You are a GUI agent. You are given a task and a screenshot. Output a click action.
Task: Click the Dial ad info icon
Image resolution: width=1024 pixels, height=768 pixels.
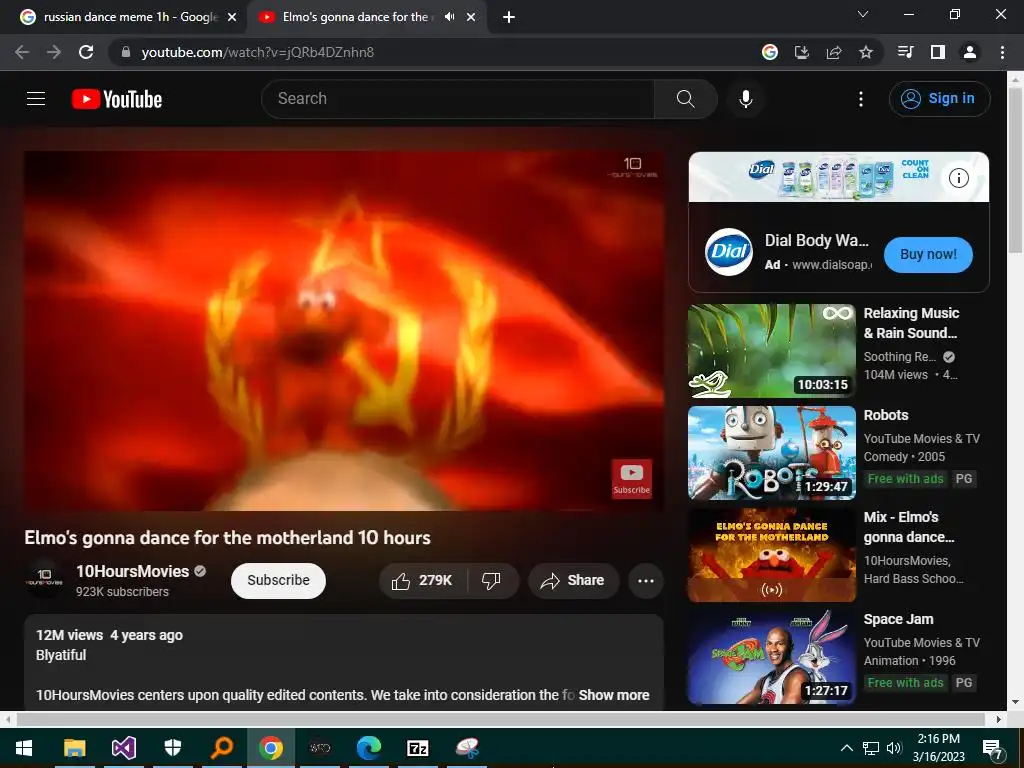959,178
